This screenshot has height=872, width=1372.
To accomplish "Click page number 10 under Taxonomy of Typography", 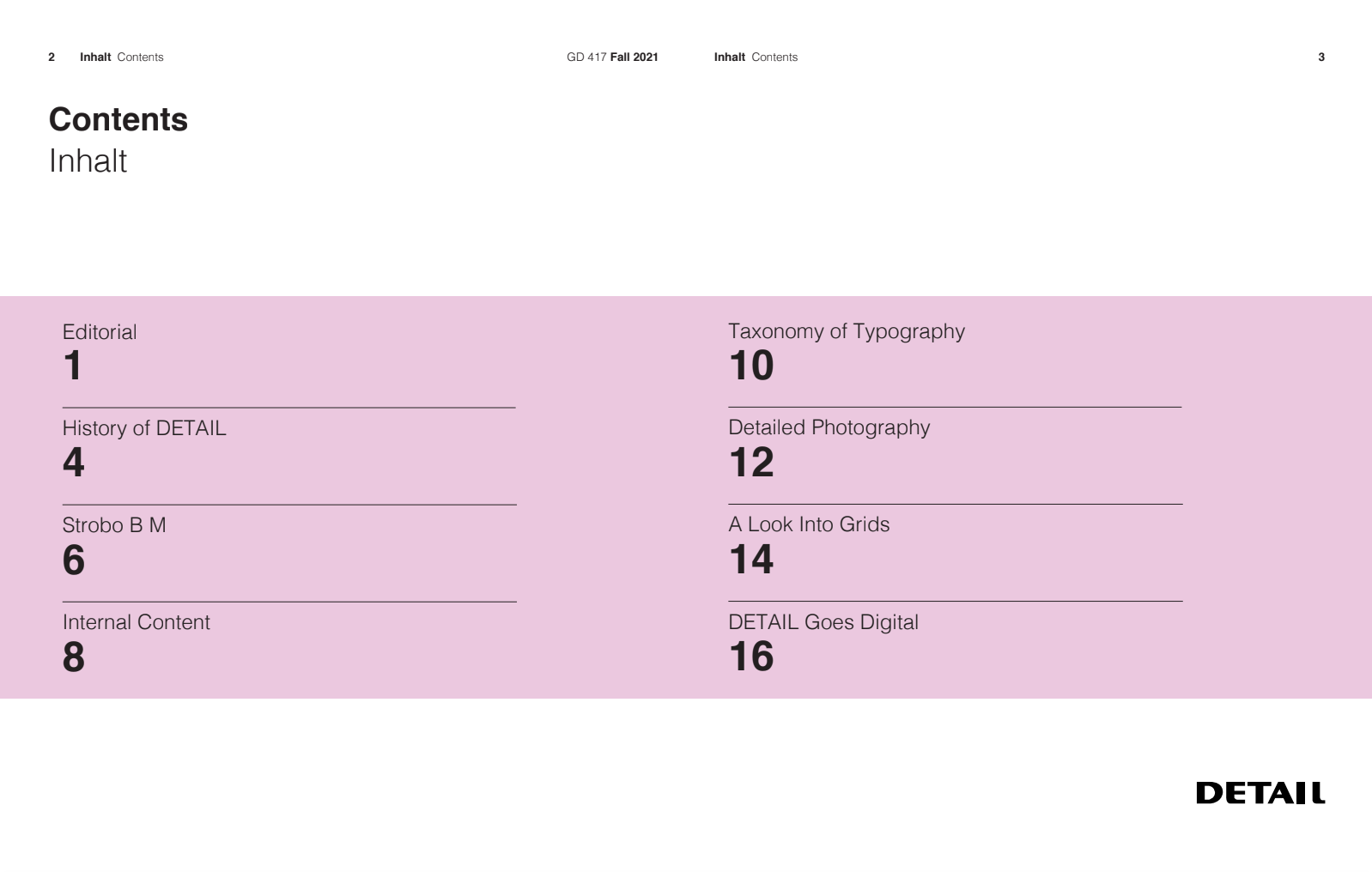I will click(x=751, y=366).
